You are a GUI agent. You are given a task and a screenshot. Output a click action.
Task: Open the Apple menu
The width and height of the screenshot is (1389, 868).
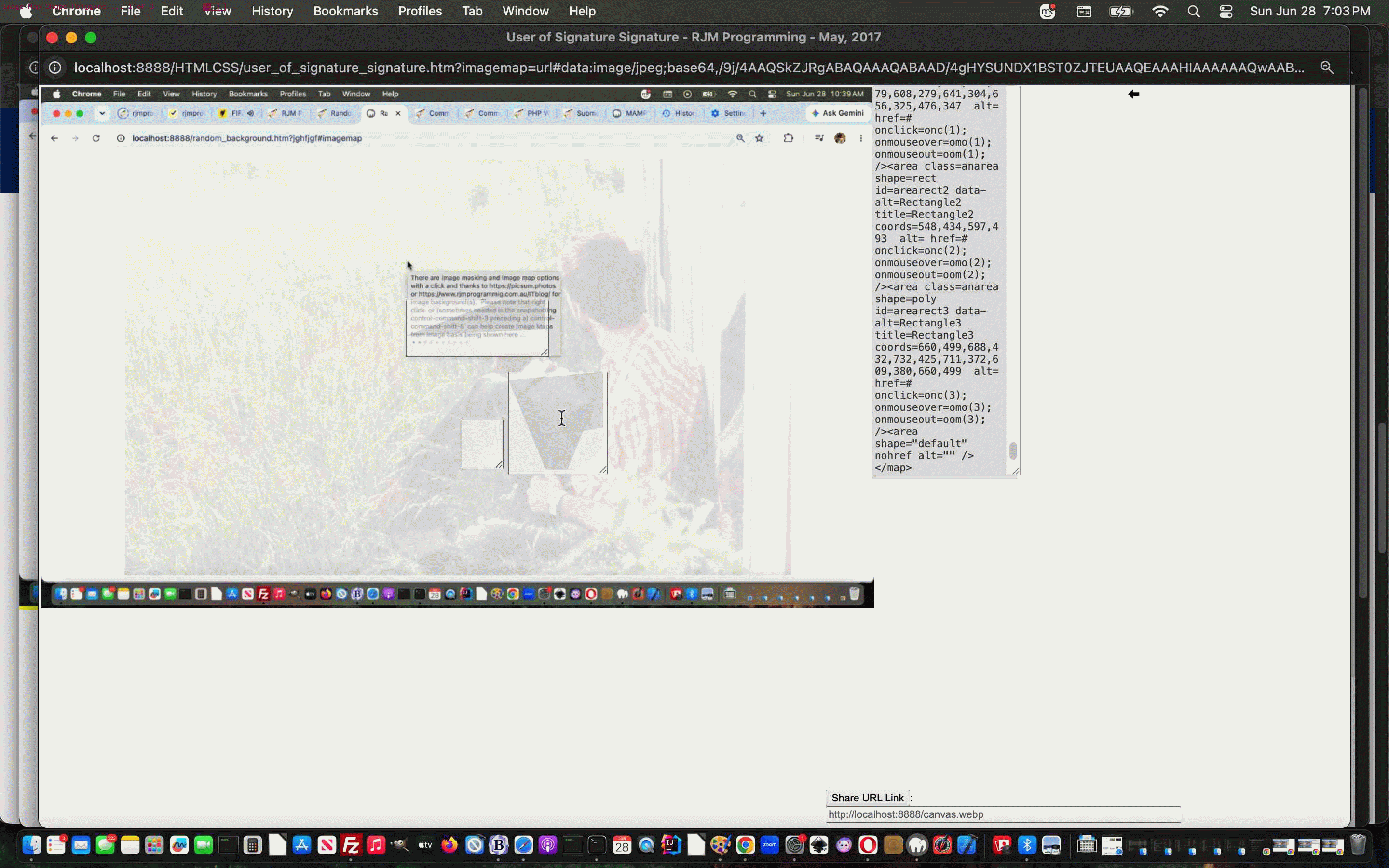(27, 12)
